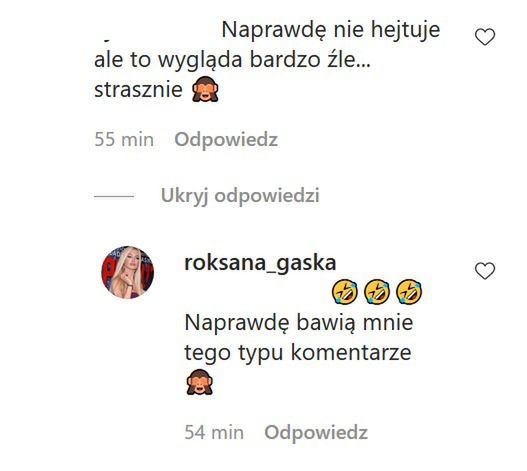527x471 pixels.
Task: Click the line beside "Ukryj odpowiedzi"
Action: point(114,196)
